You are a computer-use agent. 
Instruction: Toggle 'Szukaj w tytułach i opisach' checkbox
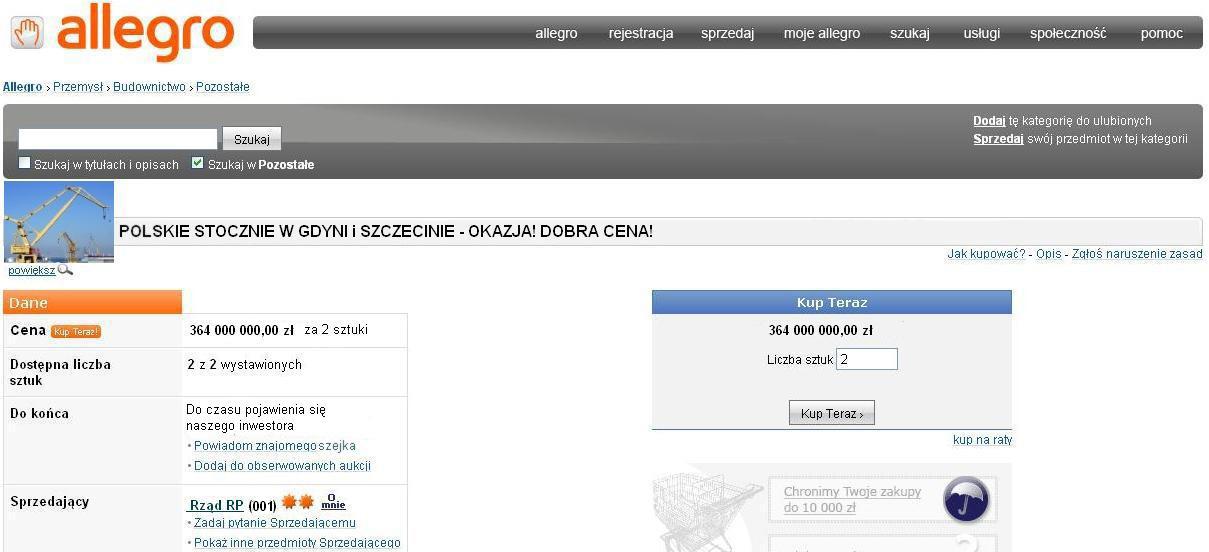25,163
